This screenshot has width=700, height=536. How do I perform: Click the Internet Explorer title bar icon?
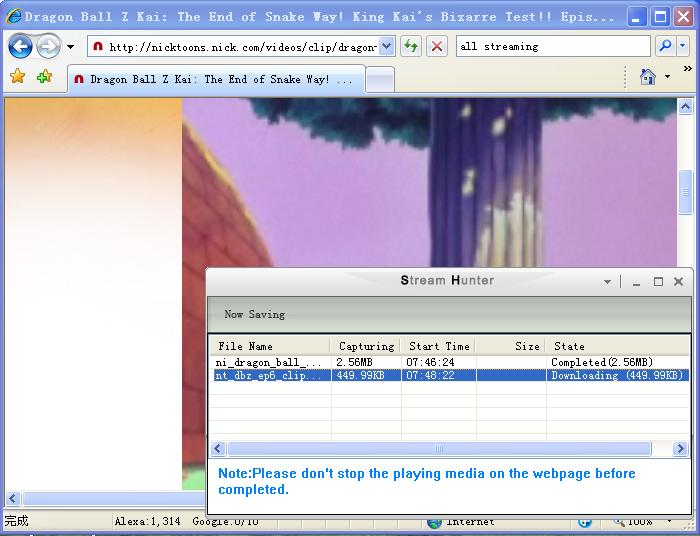[13, 16]
